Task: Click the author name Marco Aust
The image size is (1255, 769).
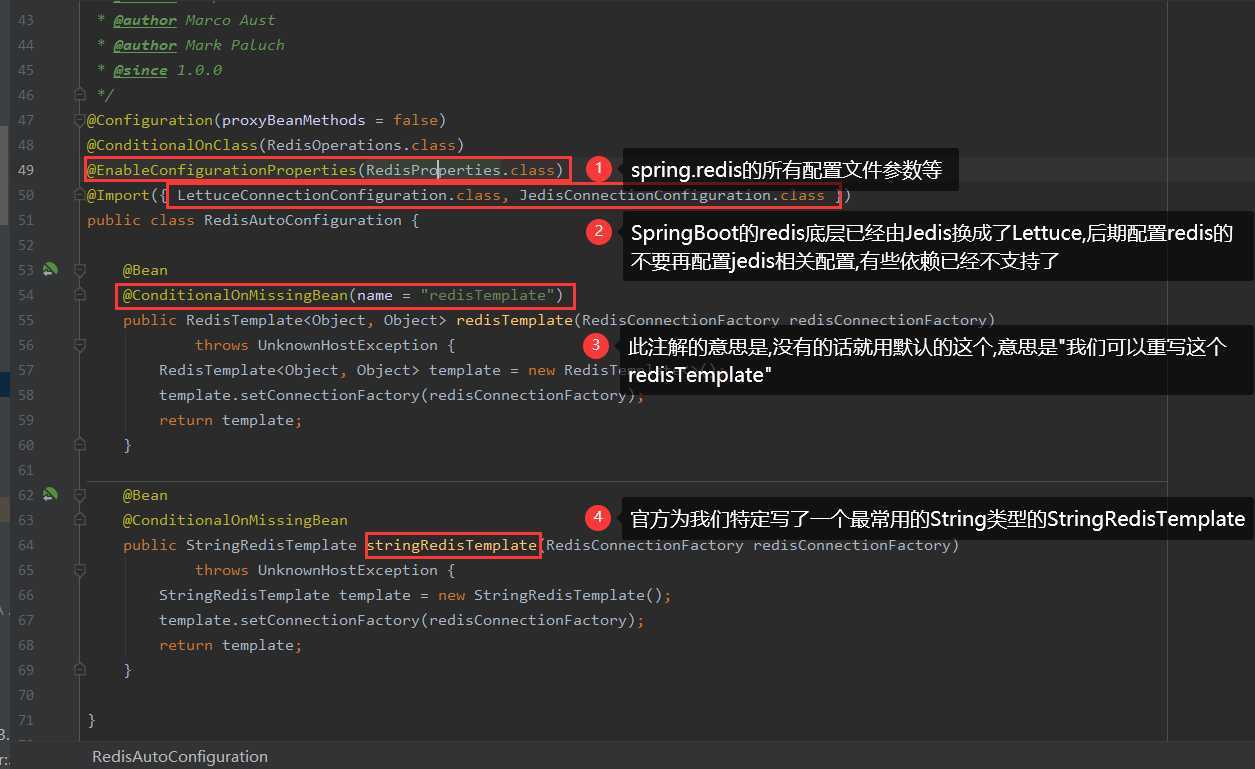Action: pyautogui.click(x=230, y=20)
